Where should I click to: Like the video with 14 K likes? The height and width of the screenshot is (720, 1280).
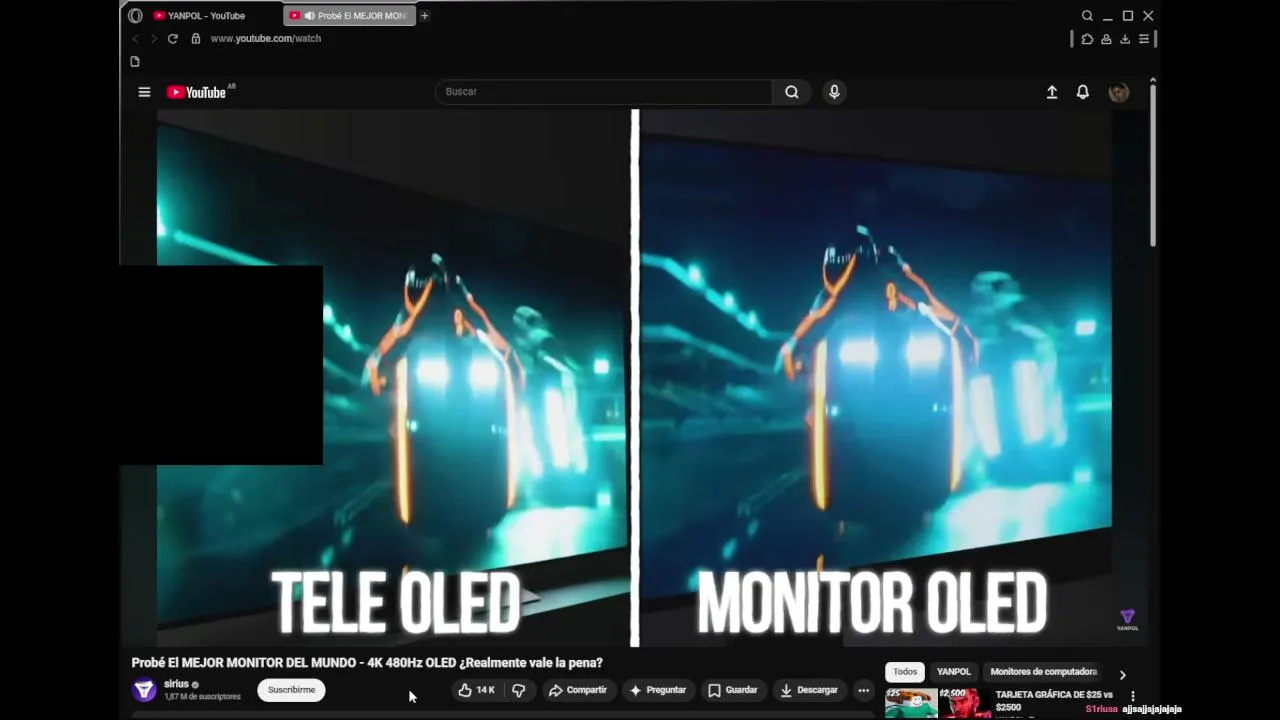pos(476,690)
